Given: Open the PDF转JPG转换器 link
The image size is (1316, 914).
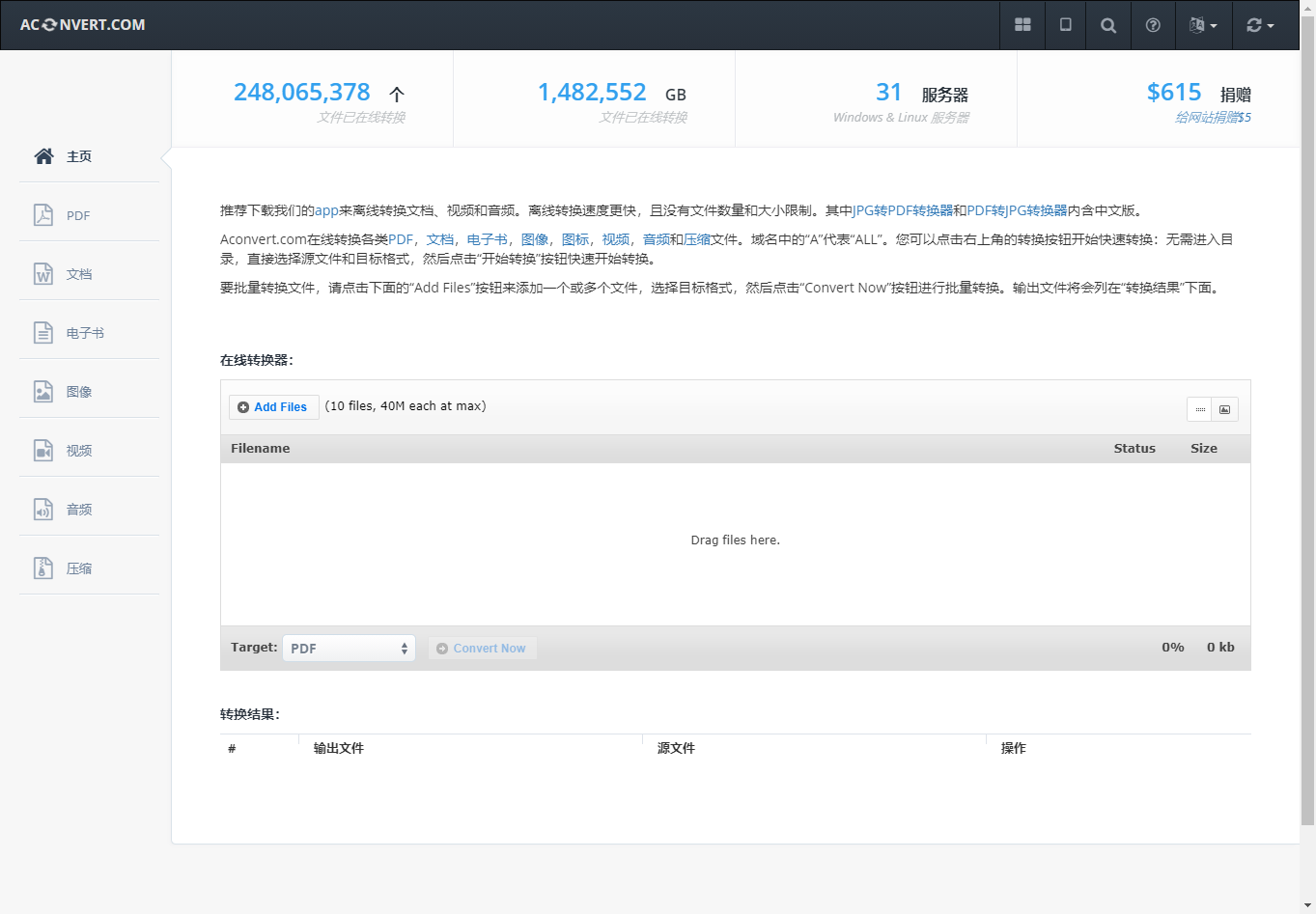Looking at the screenshot, I should point(1017,210).
